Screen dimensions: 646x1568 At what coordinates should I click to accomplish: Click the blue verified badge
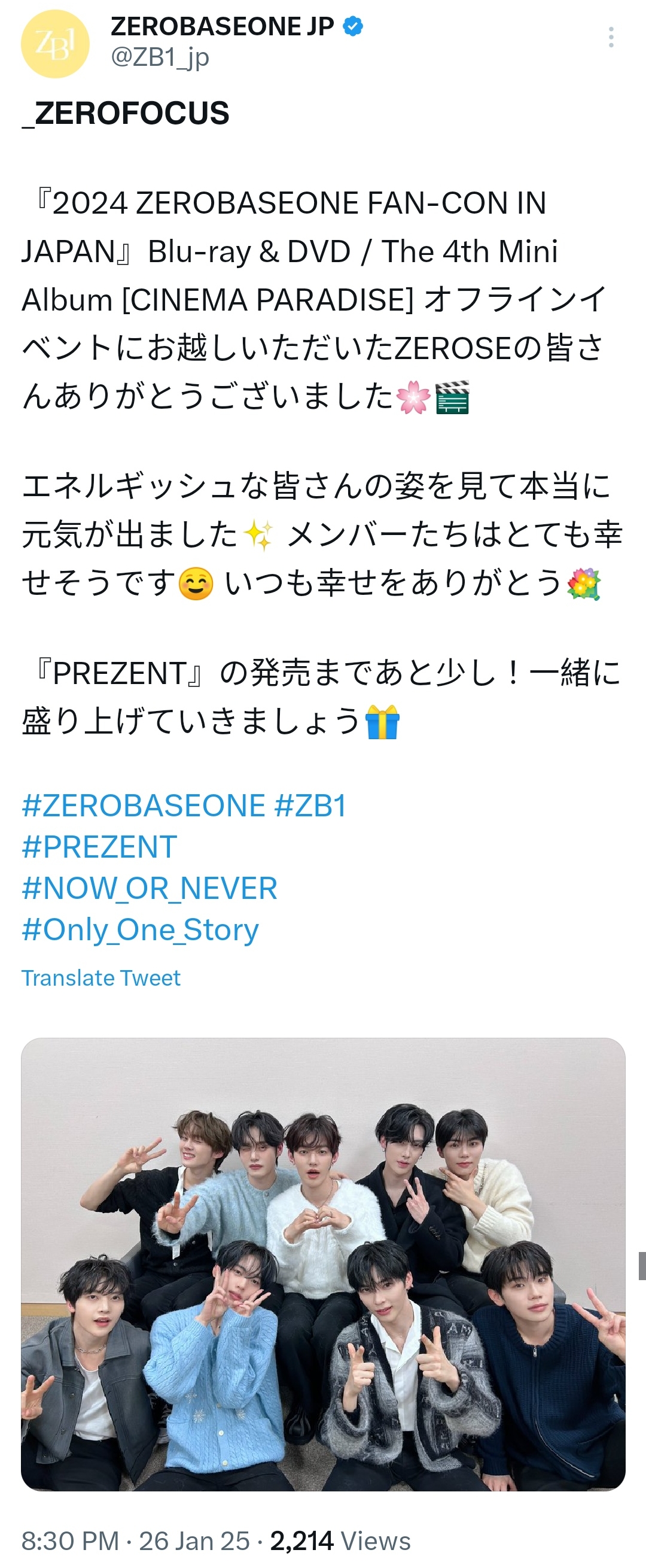354,26
